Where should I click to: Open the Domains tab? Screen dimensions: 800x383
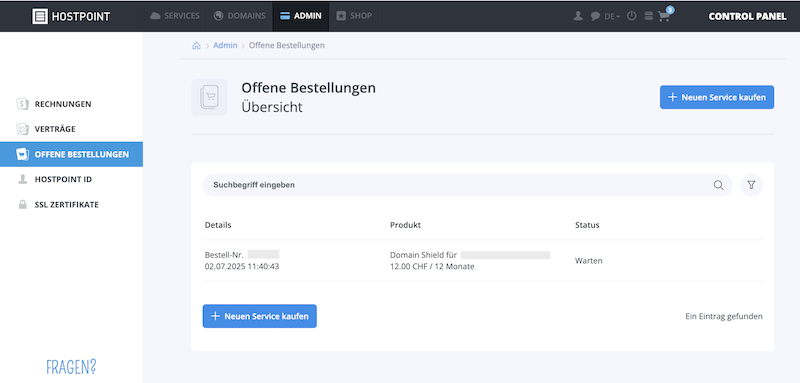point(239,16)
